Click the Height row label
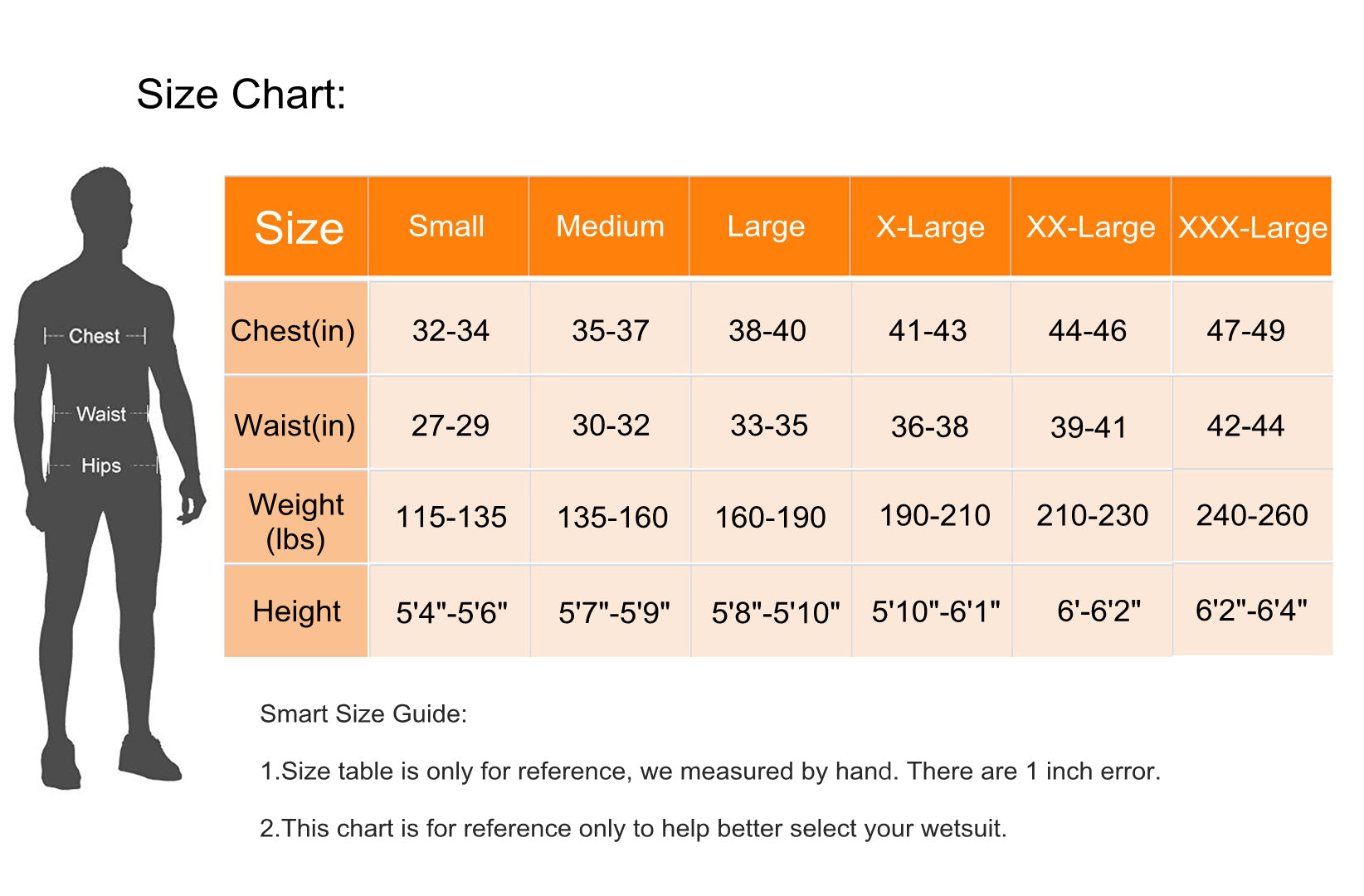 pyautogui.click(x=296, y=611)
